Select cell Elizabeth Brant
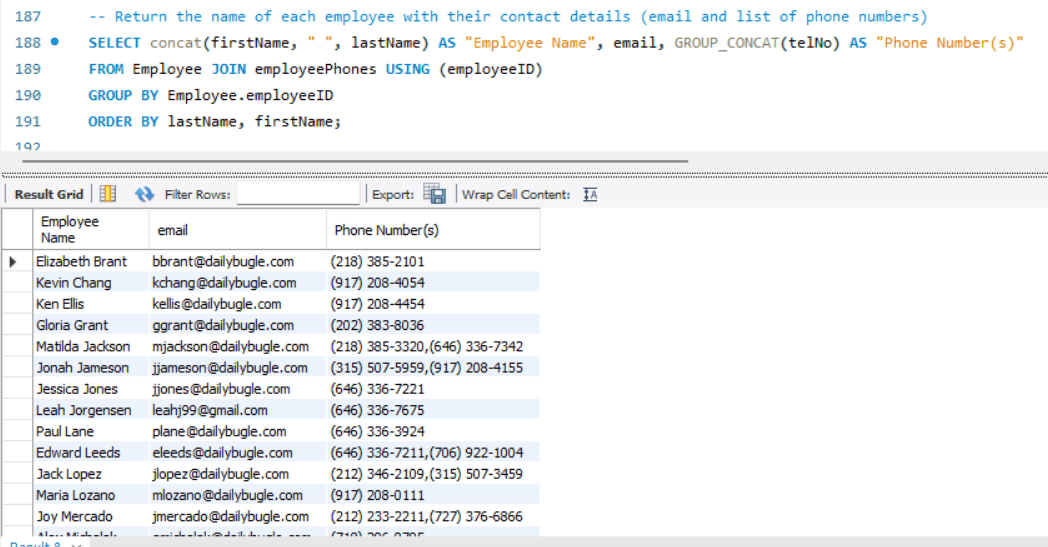This screenshot has width=1048, height=547. click(91, 261)
